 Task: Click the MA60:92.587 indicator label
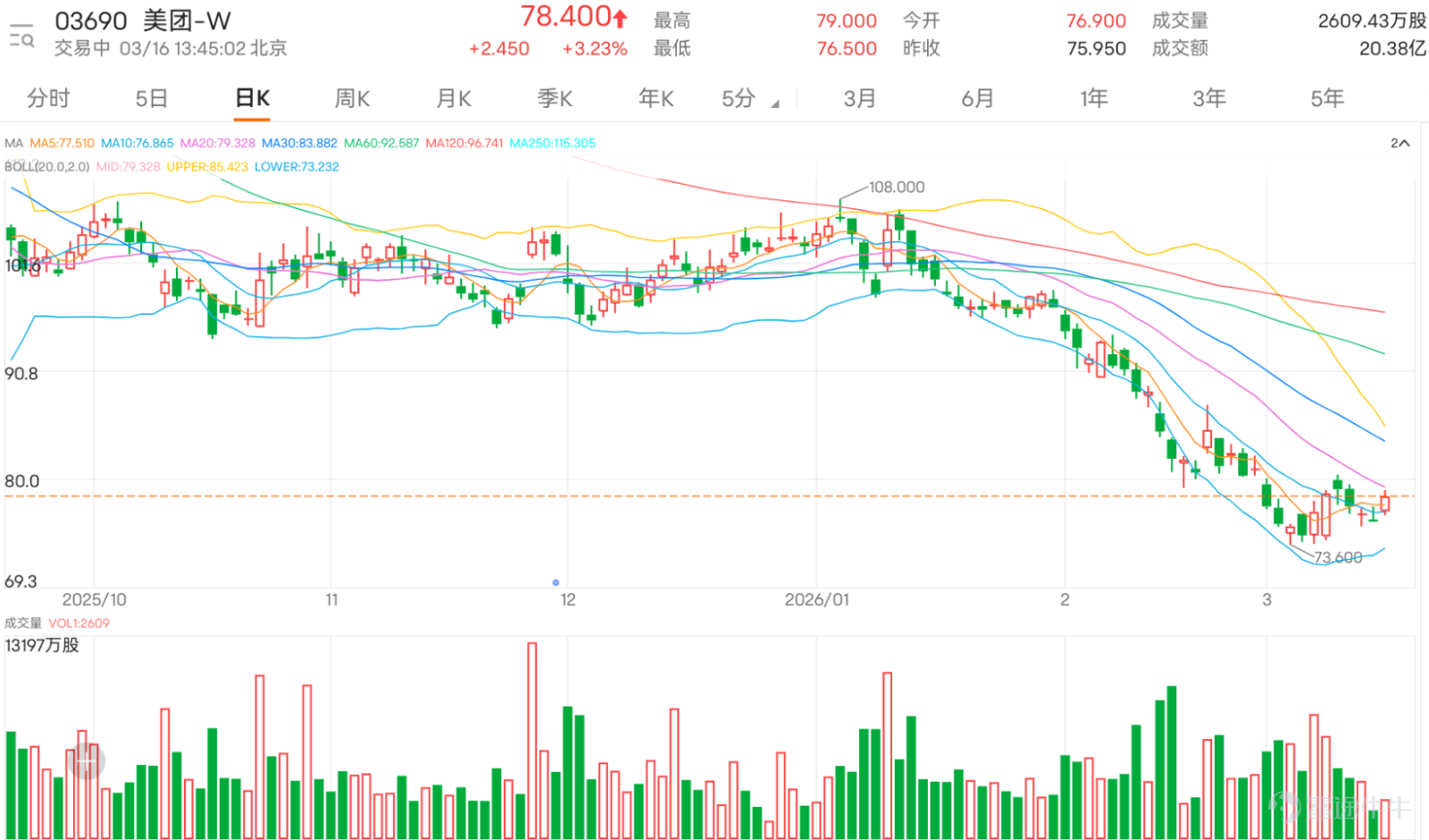click(x=381, y=143)
